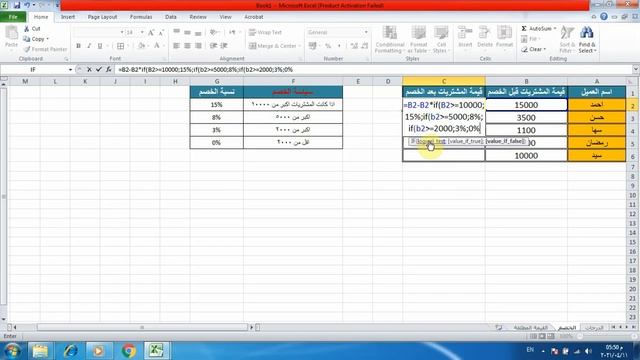Open the Windows Start button
The height and width of the screenshot is (360, 640).
point(12,351)
